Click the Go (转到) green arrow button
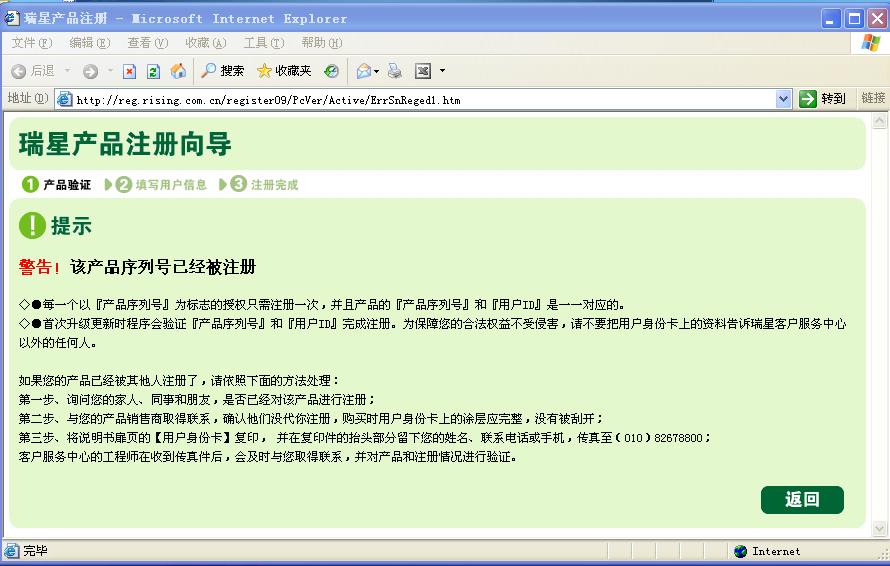The width and height of the screenshot is (890, 566). tap(822, 99)
